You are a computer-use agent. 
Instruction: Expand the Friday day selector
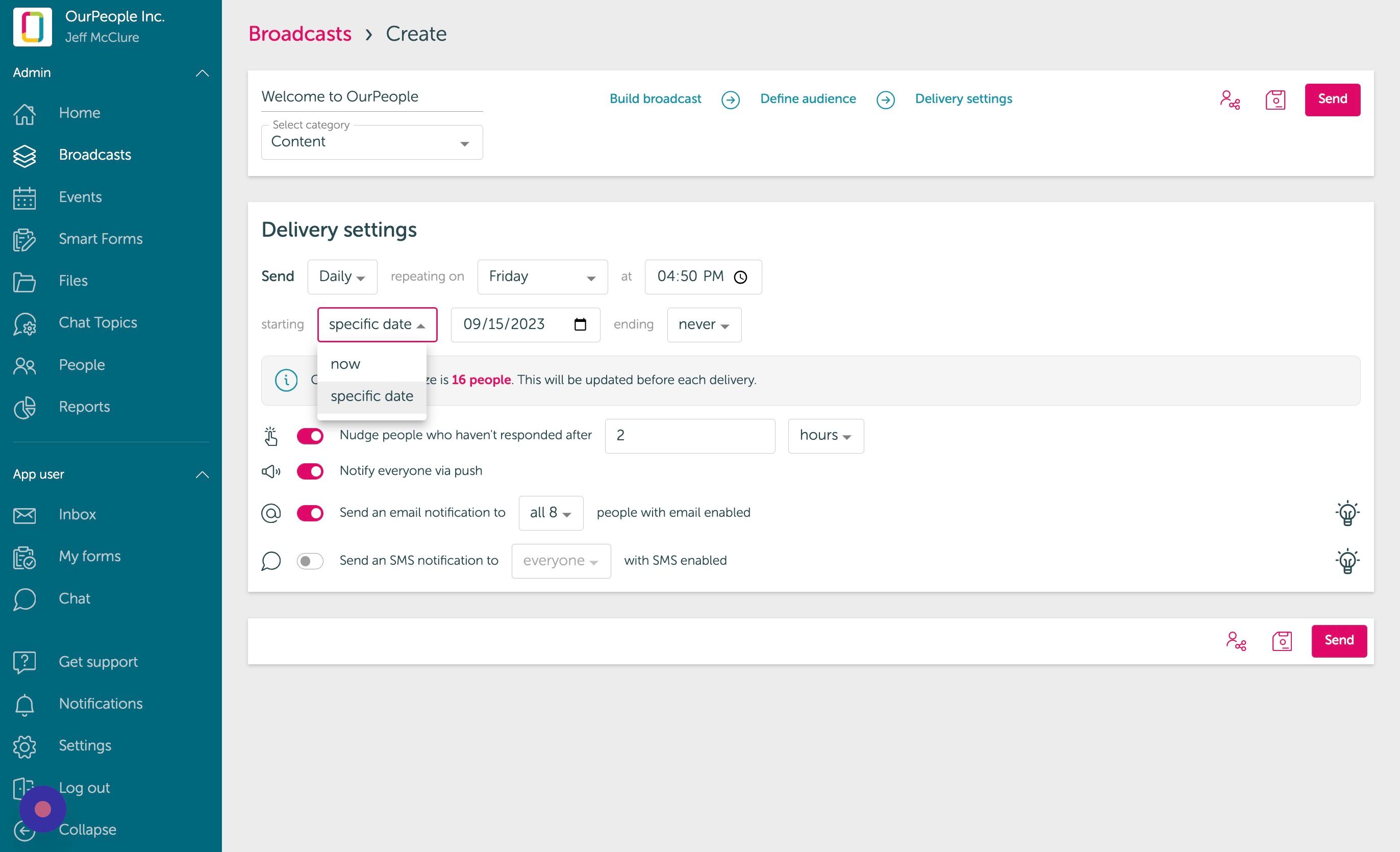coord(542,277)
